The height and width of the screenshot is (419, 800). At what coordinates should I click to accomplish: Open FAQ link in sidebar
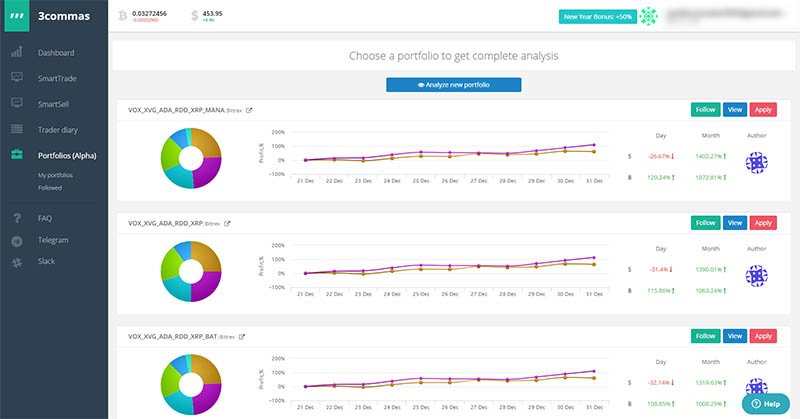(44, 218)
